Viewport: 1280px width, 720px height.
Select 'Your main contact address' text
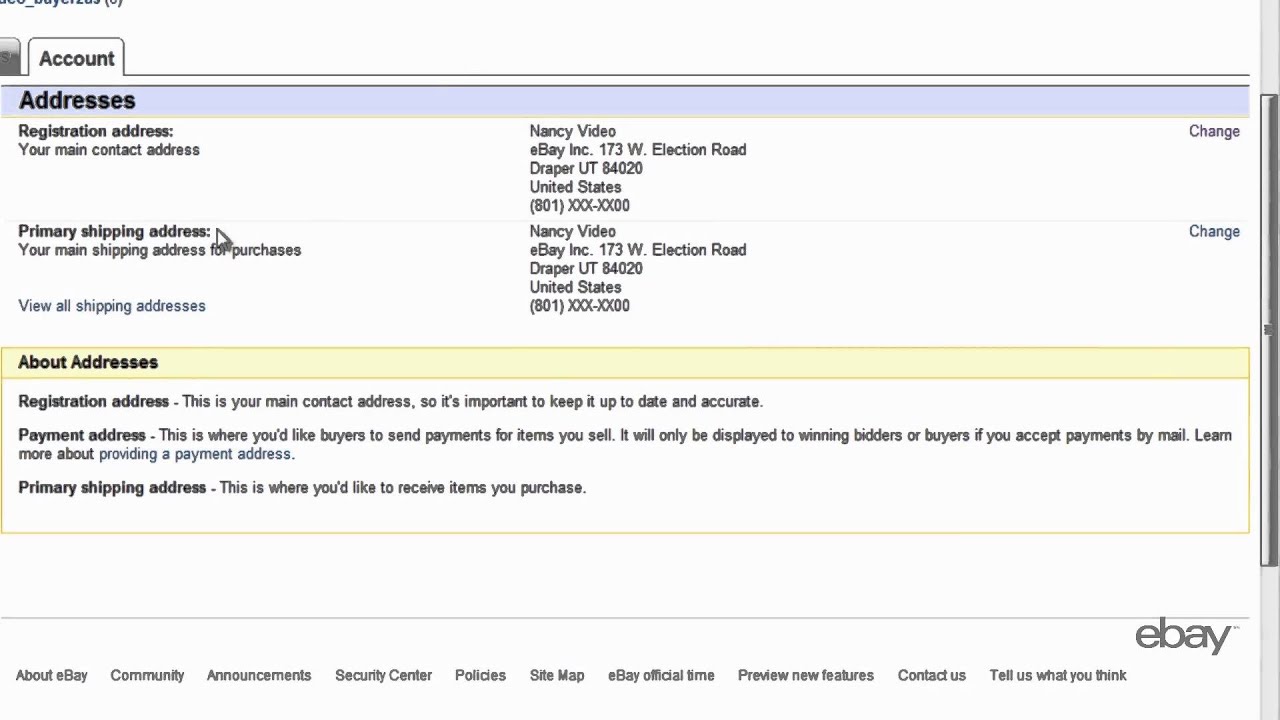(x=109, y=150)
